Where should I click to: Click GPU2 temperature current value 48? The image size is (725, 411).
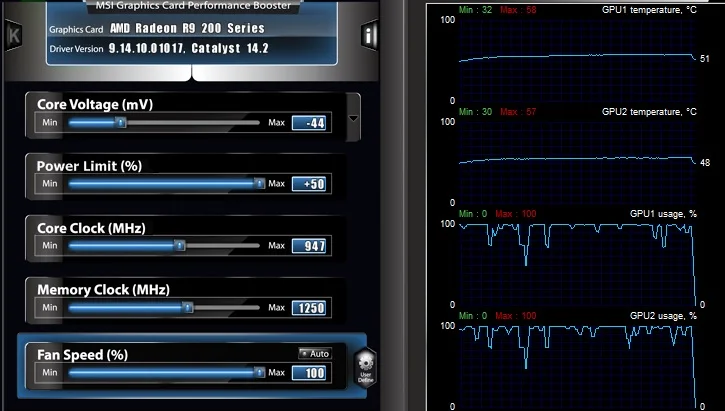click(705, 163)
